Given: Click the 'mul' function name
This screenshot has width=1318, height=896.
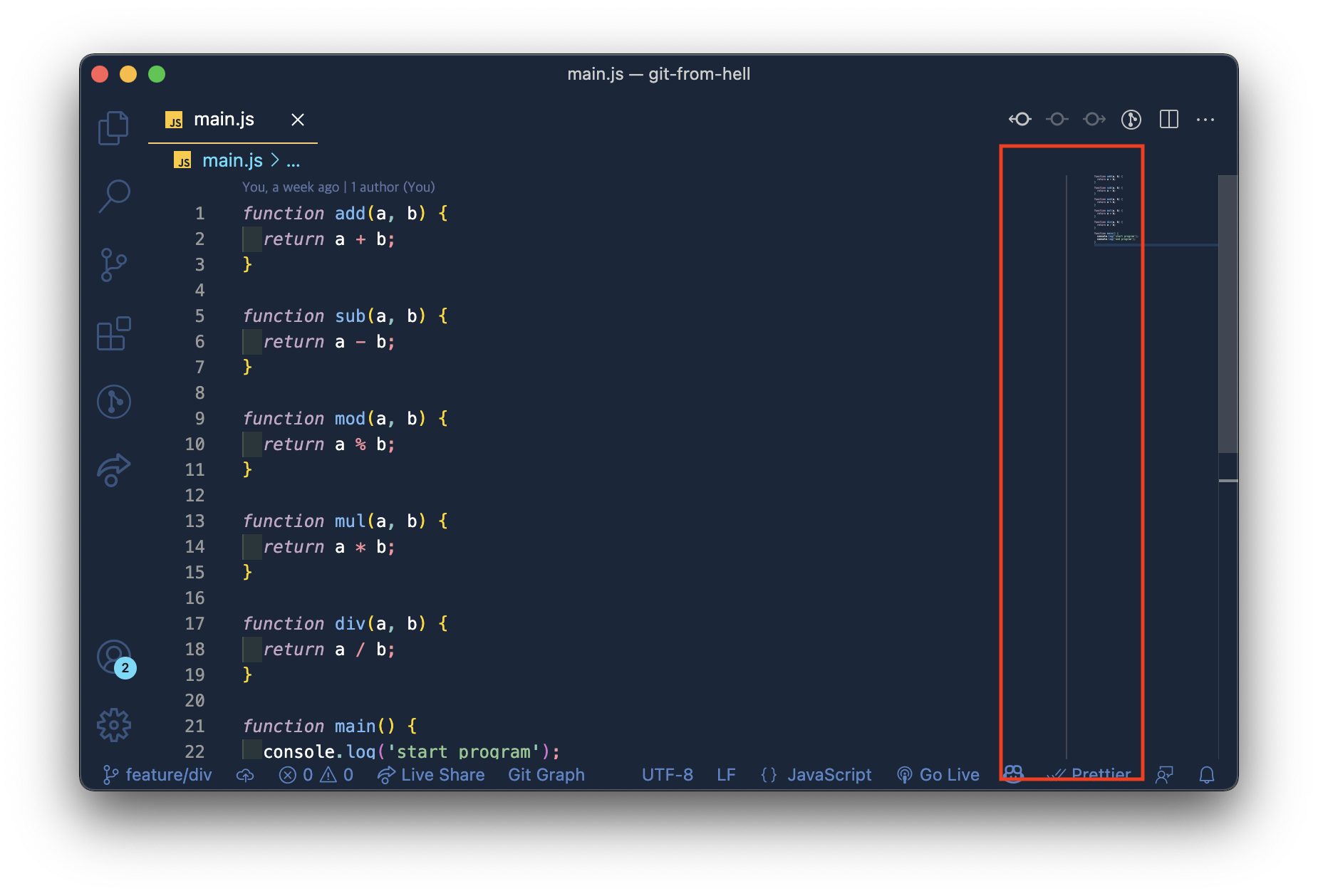Looking at the screenshot, I should [350, 521].
